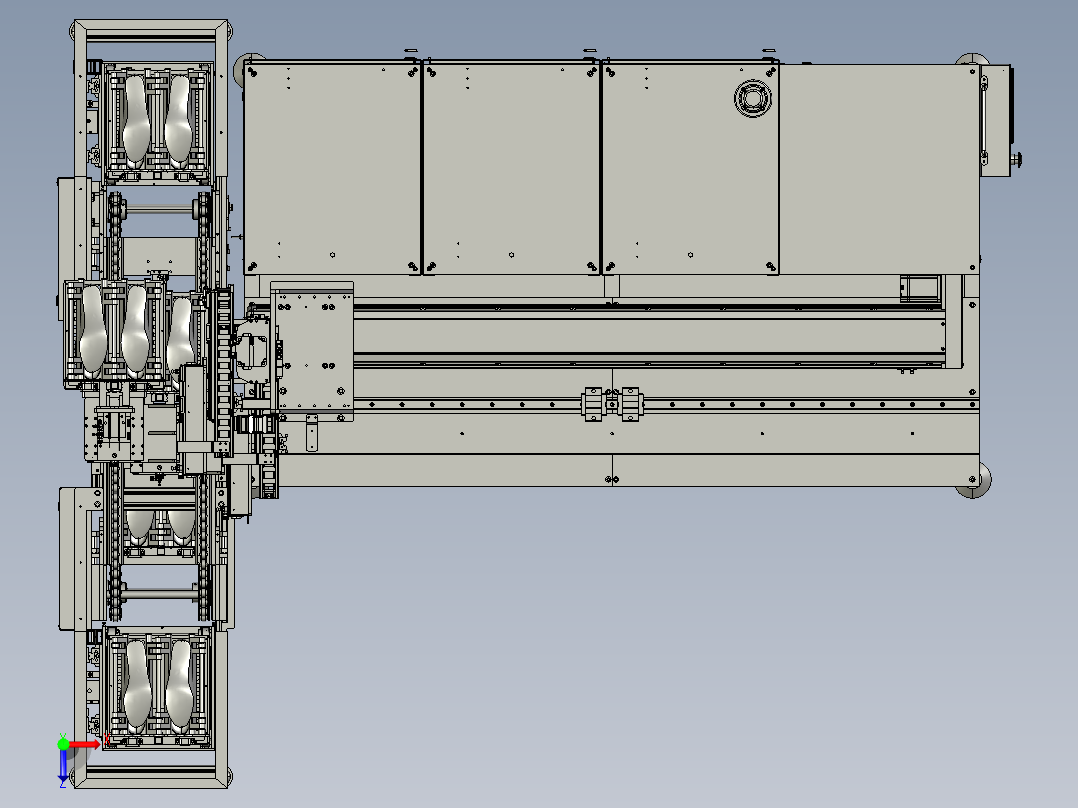Viewport: 1078px width, 808px height.
Task: Select the left bearing block on the linear rail
Action: point(593,404)
